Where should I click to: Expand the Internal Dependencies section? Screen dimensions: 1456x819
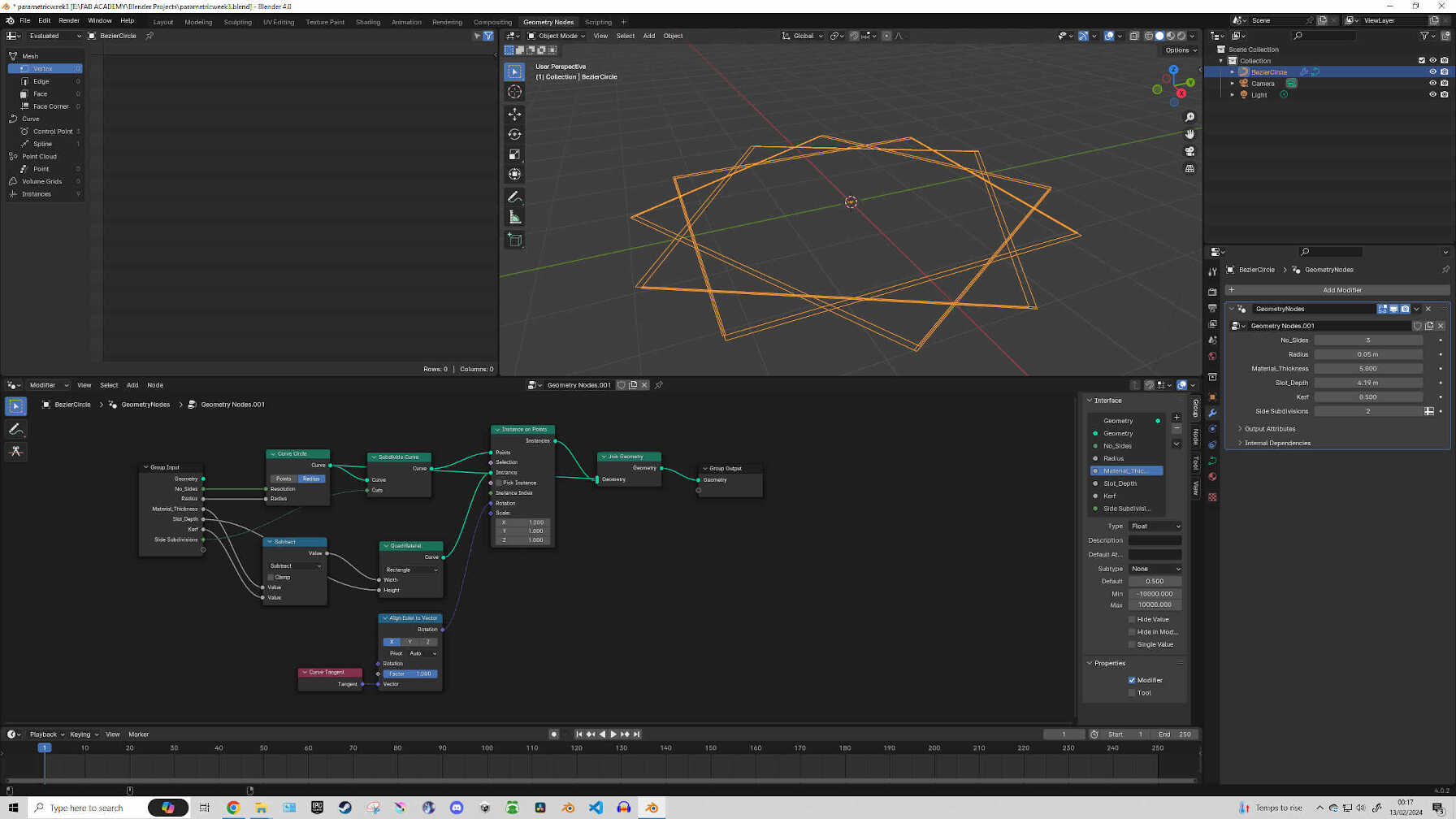[x=1276, y=444]
